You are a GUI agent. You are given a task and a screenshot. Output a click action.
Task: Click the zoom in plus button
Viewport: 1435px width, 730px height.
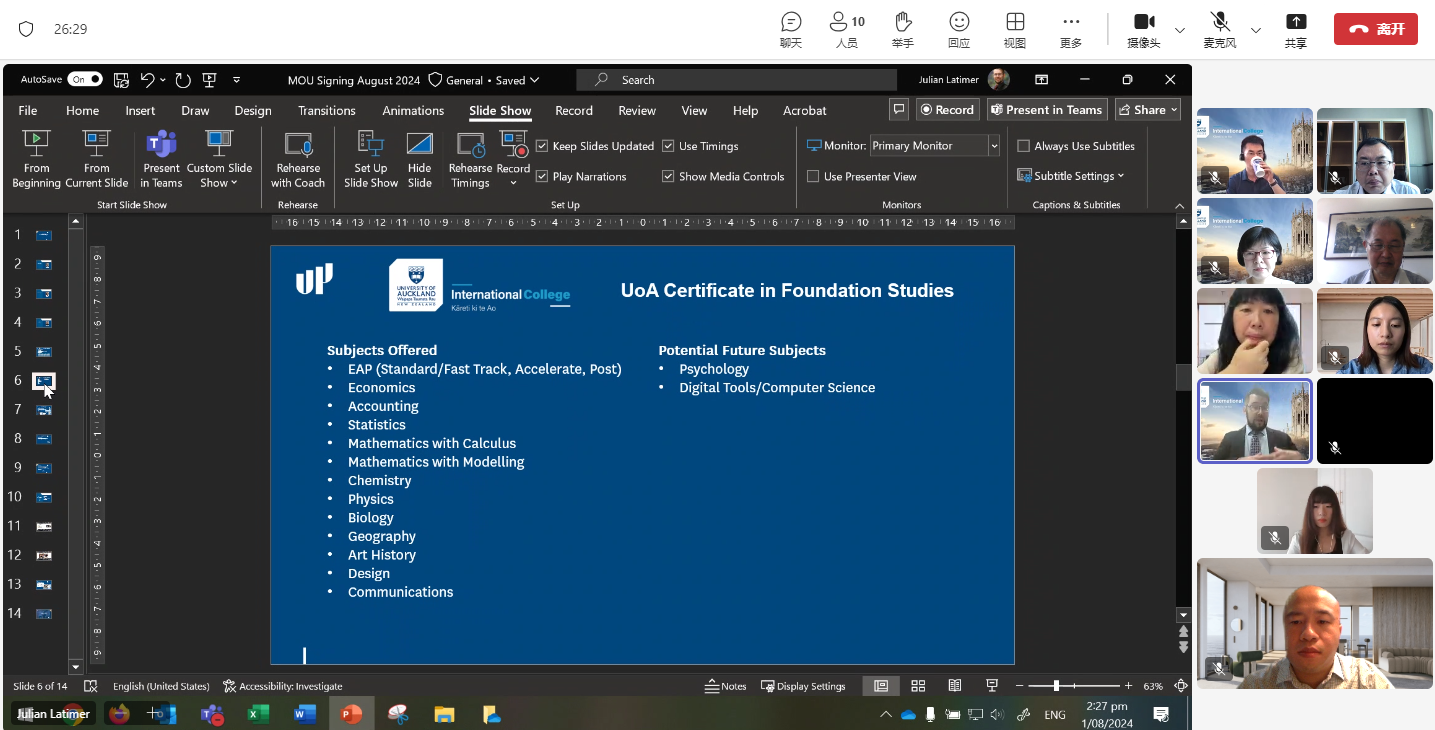click(x=1128, y=686)
